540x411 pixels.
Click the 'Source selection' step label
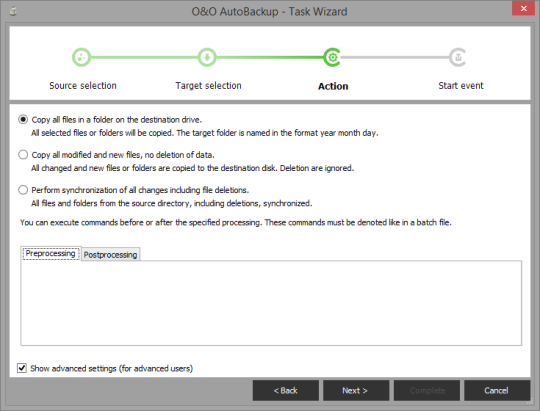[x=83, y=85]
